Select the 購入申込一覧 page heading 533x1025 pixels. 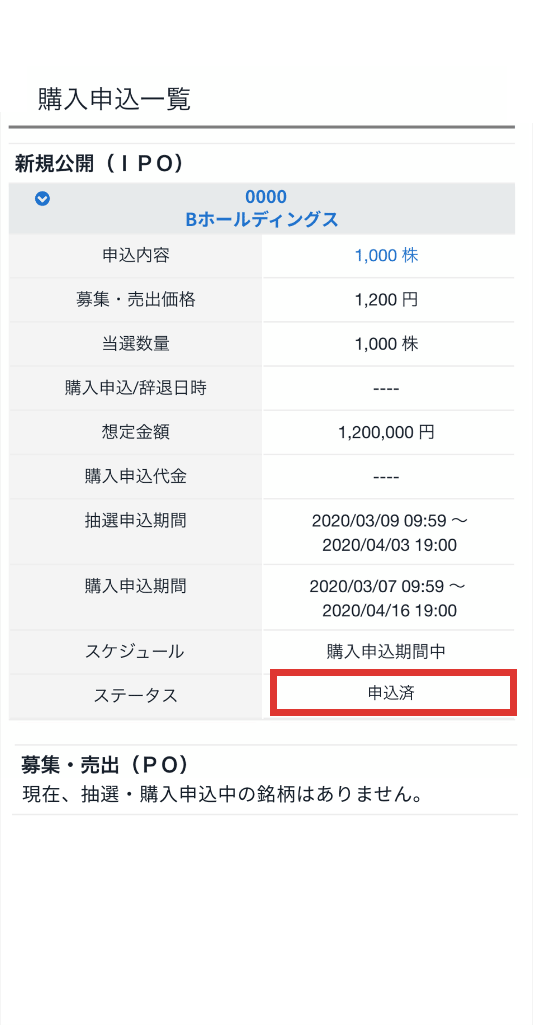pyautogui.click(x=114, y=99)
